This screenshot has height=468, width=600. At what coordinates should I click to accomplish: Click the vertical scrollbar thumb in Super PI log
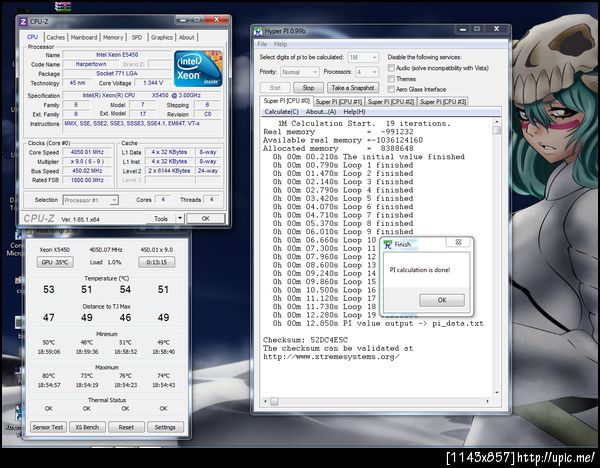click(497, 130)
